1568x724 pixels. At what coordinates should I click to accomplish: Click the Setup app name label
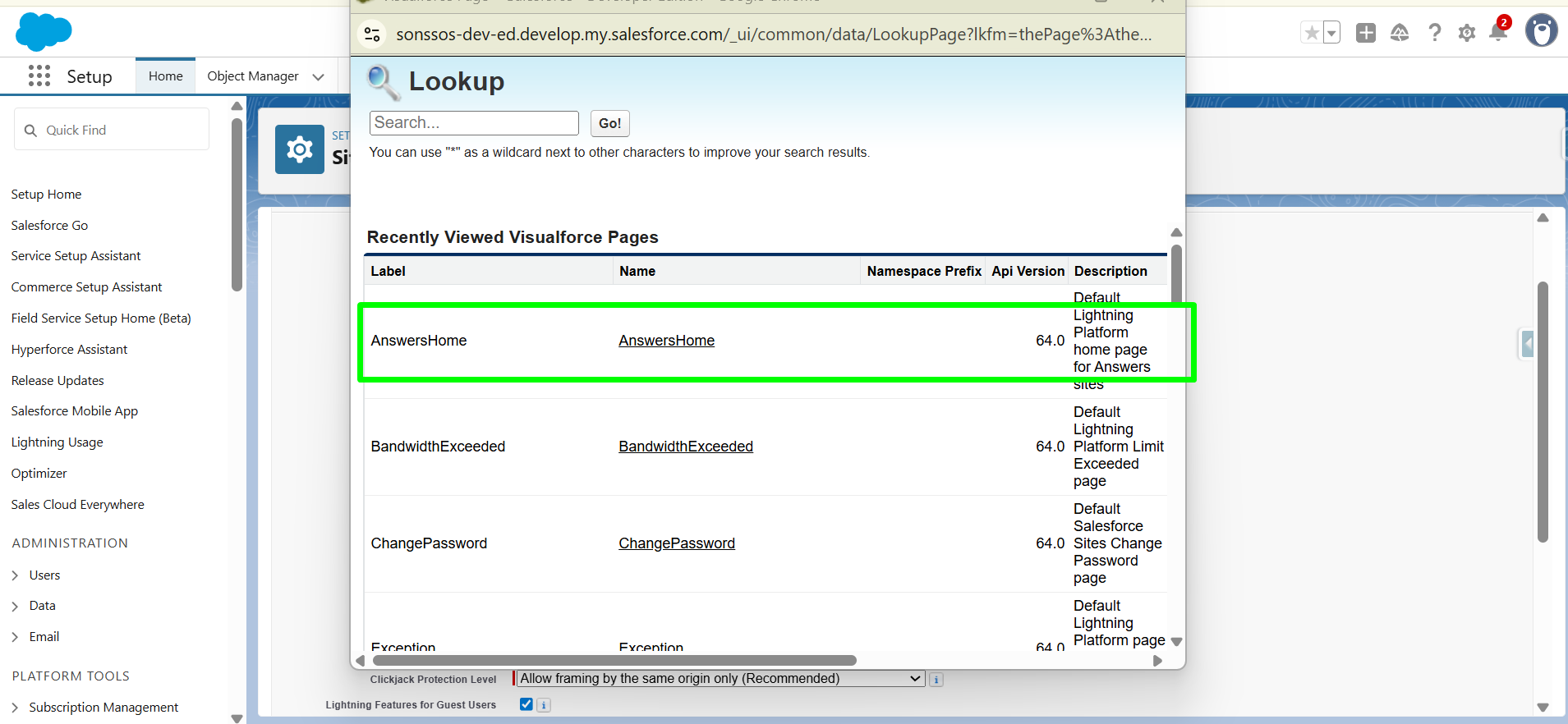pyautogui.click(x=90, y=76)
